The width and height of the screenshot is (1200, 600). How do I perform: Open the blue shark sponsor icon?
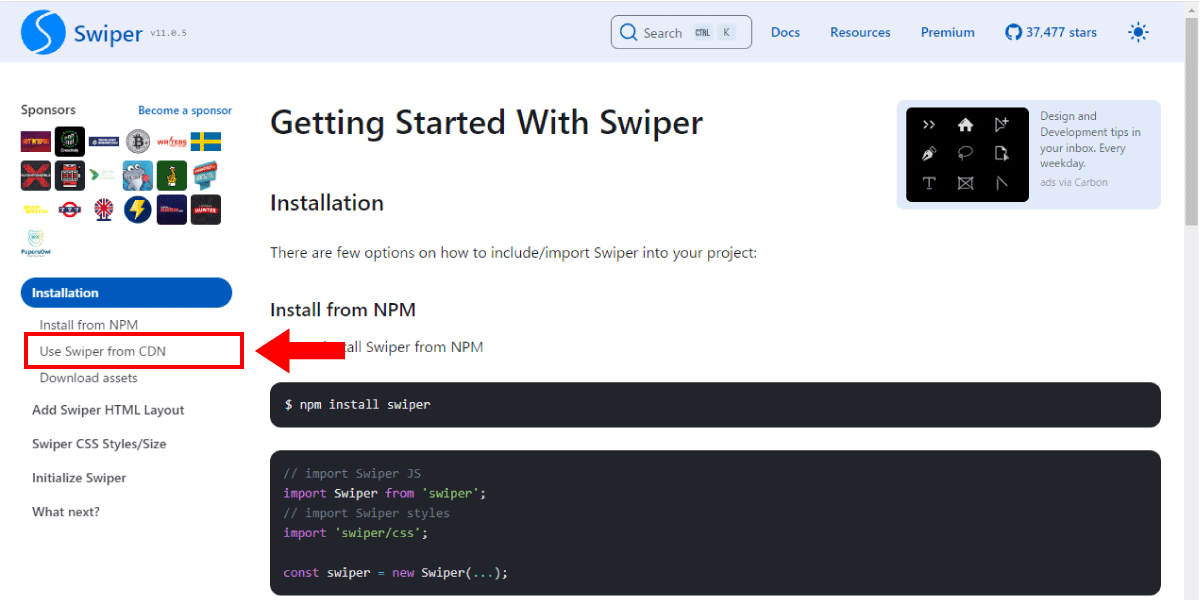pos(138,176)
